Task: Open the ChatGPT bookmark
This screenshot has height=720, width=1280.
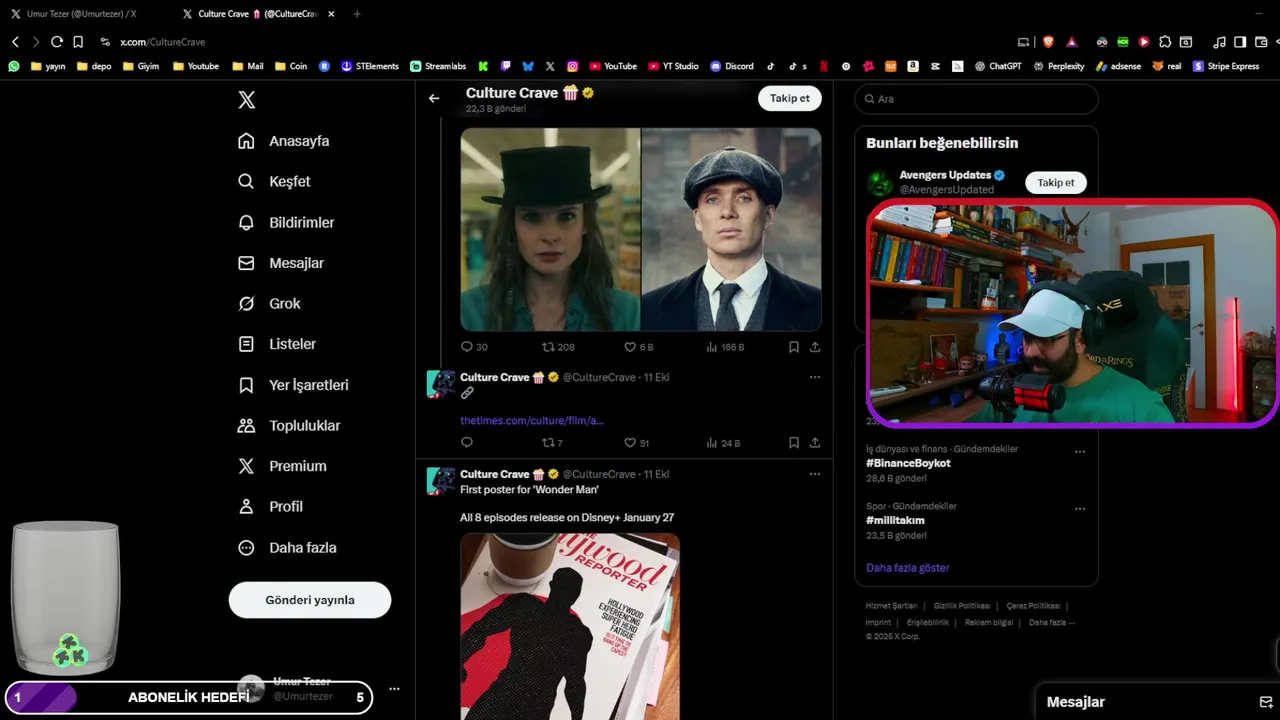Action: pyautogui.click(x=998, y=66)
